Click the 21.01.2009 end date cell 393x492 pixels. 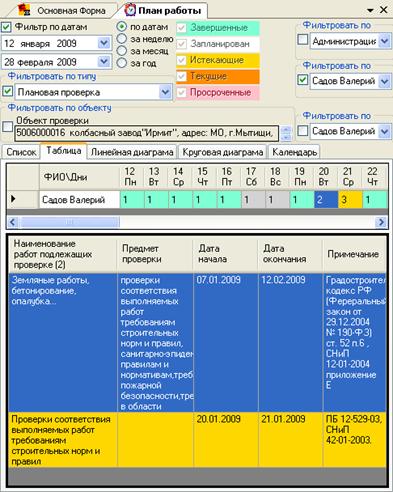[290, 440]
